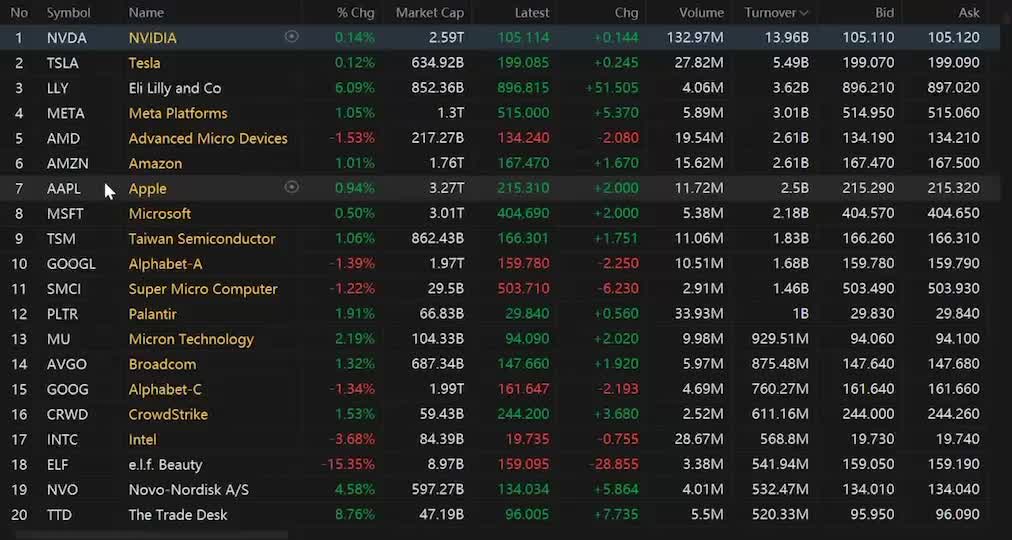Click the watch icon beside Apple
Image resolution: width=1012 pixels, height=540 pixels.
pyautogui.click(x=291, y=187)
